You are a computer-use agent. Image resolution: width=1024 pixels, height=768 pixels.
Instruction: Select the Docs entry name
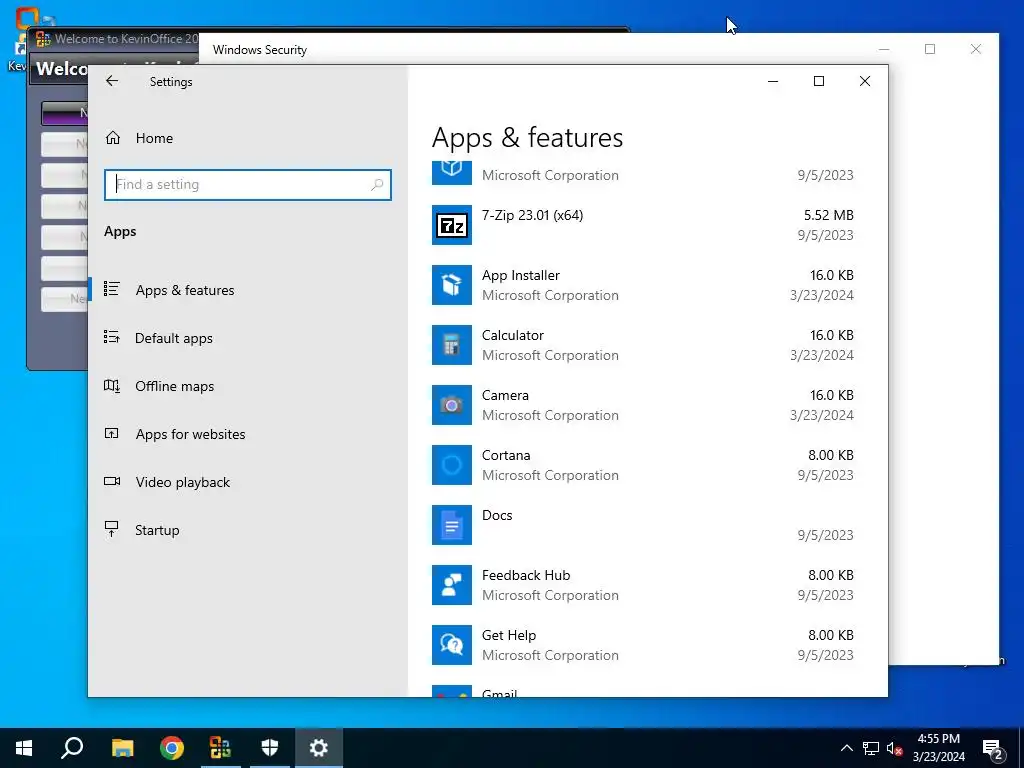coord(497,515)
